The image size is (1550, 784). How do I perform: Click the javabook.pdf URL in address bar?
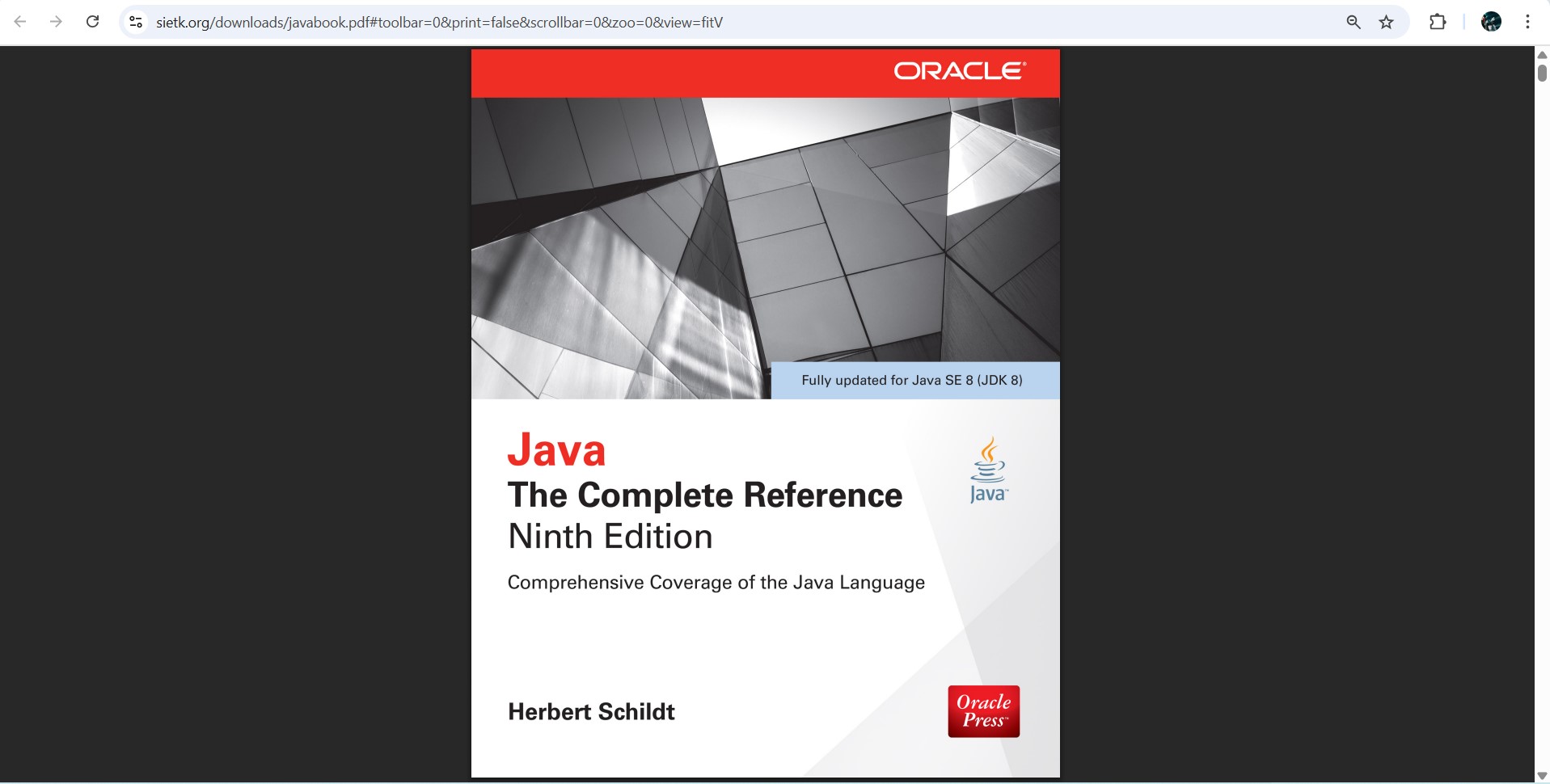tap(439, 22)
